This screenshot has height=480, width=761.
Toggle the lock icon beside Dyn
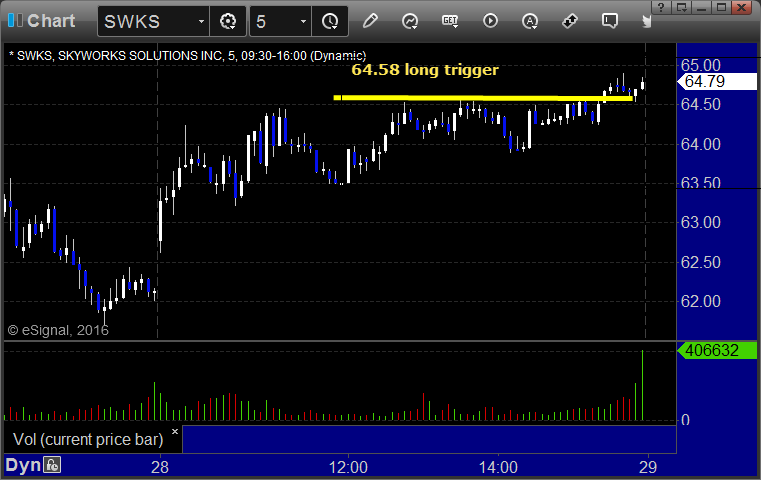tap(52, 464)
